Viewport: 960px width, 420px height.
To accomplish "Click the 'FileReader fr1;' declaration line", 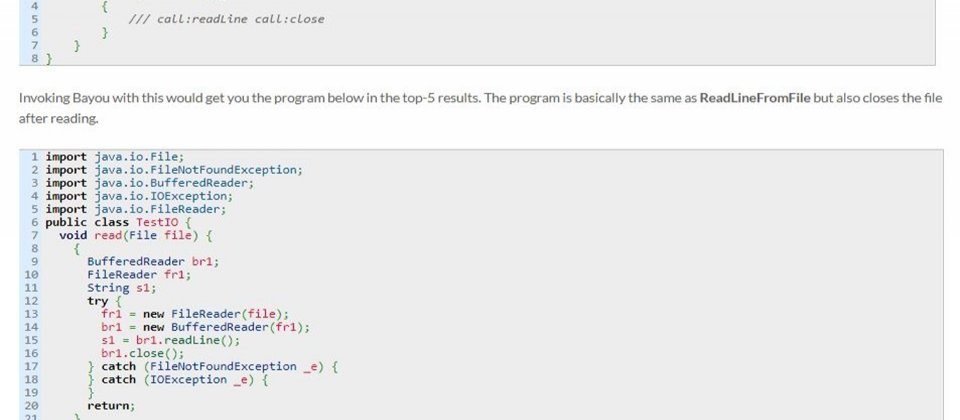I will pyautogui.click(x=139, y=275).
